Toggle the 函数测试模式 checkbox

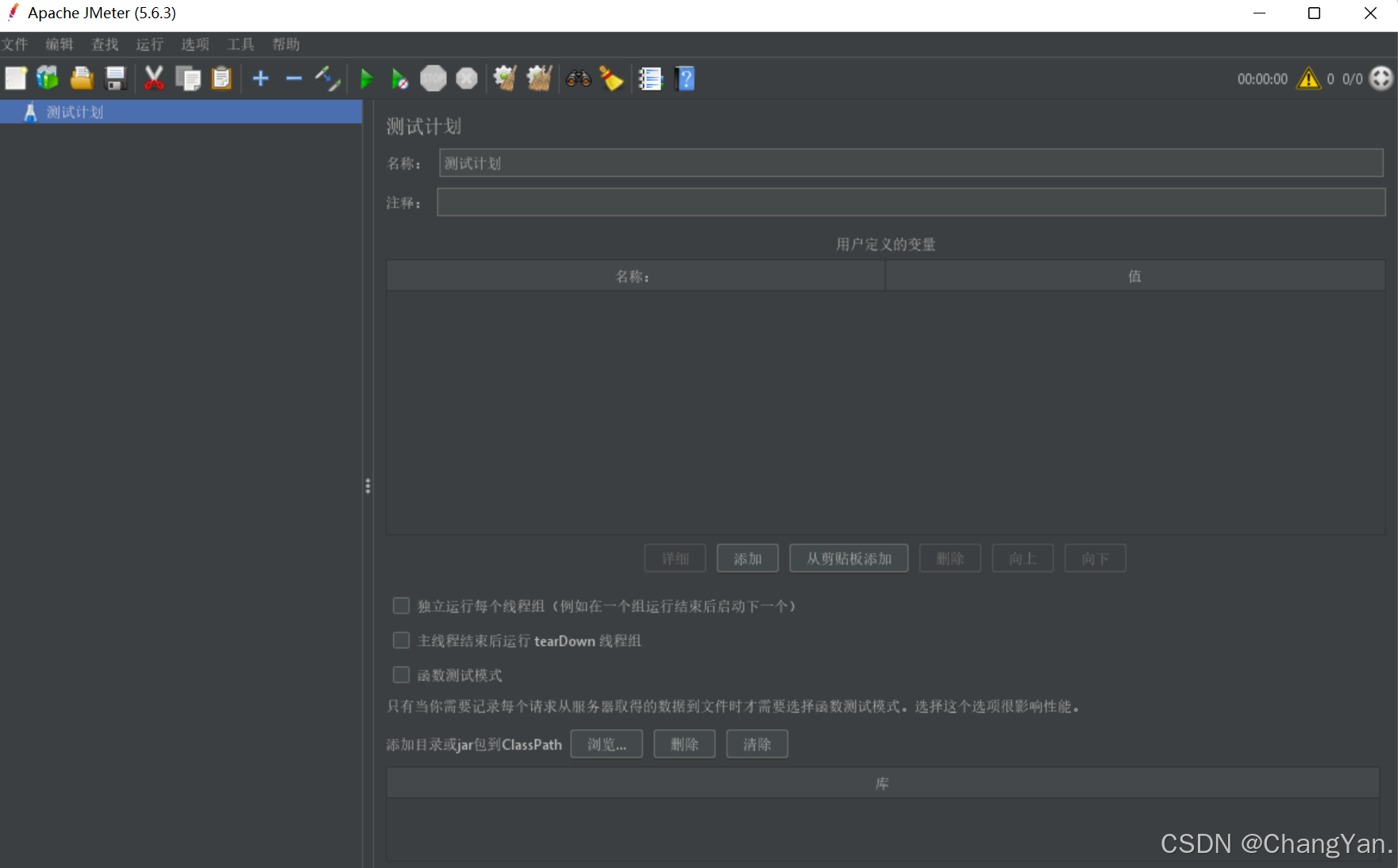[402, 675]
